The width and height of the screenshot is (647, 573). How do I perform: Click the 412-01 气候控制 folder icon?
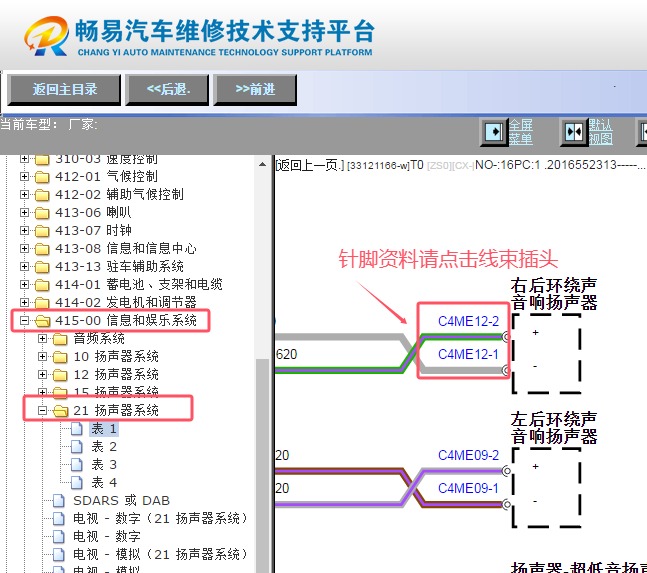[42, 177]
